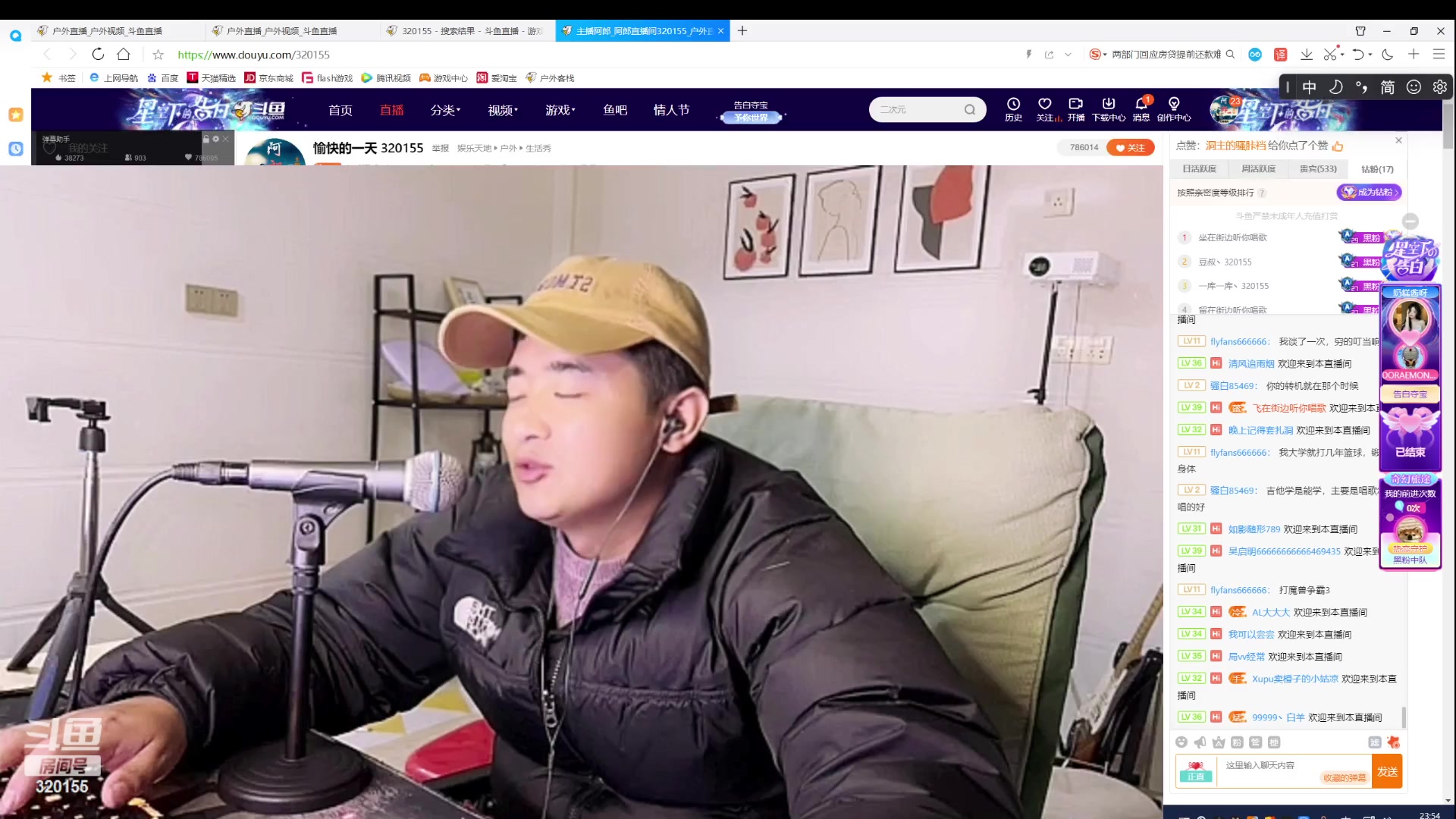Toggle IME half/full-width moon icon

[1335, 87]
